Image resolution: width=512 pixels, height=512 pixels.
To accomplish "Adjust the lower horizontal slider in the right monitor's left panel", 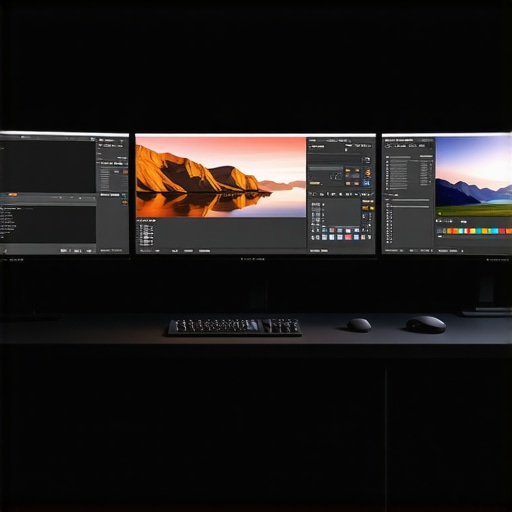I will click(410, 207).
